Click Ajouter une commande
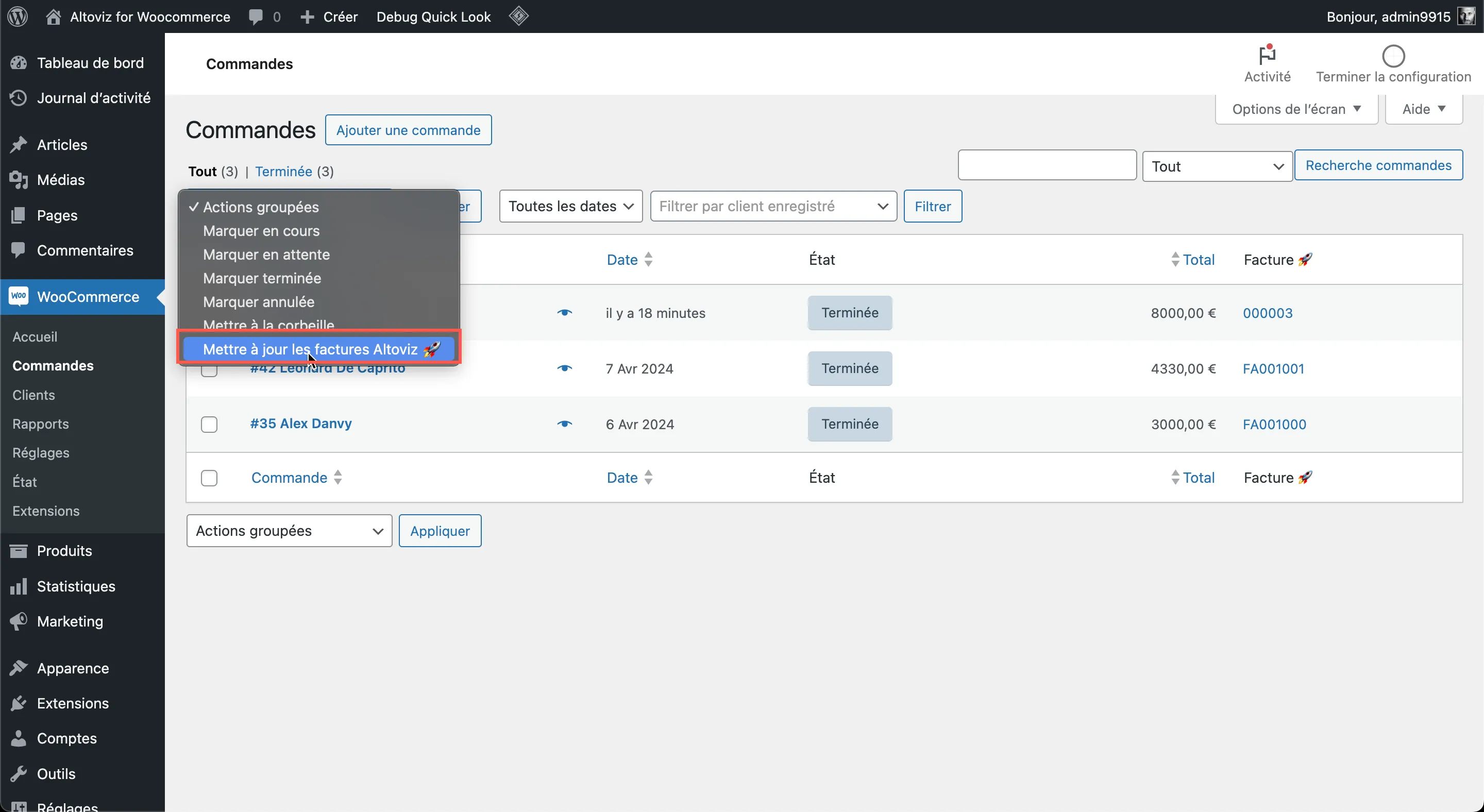 [x=408, y=130]
